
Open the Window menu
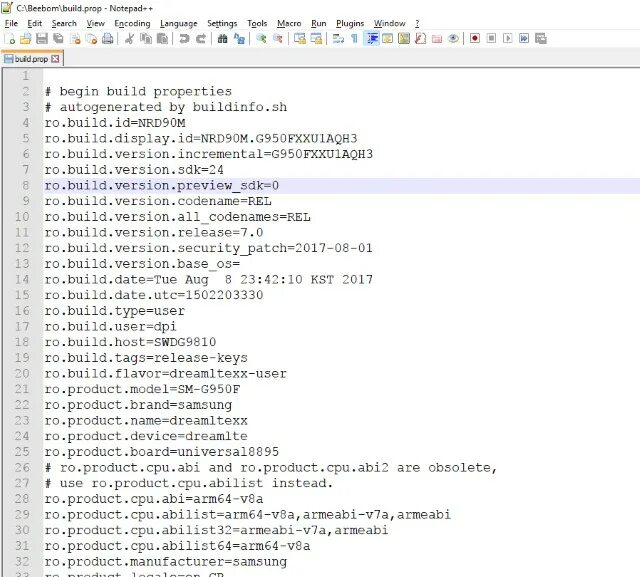click(389, 24)
